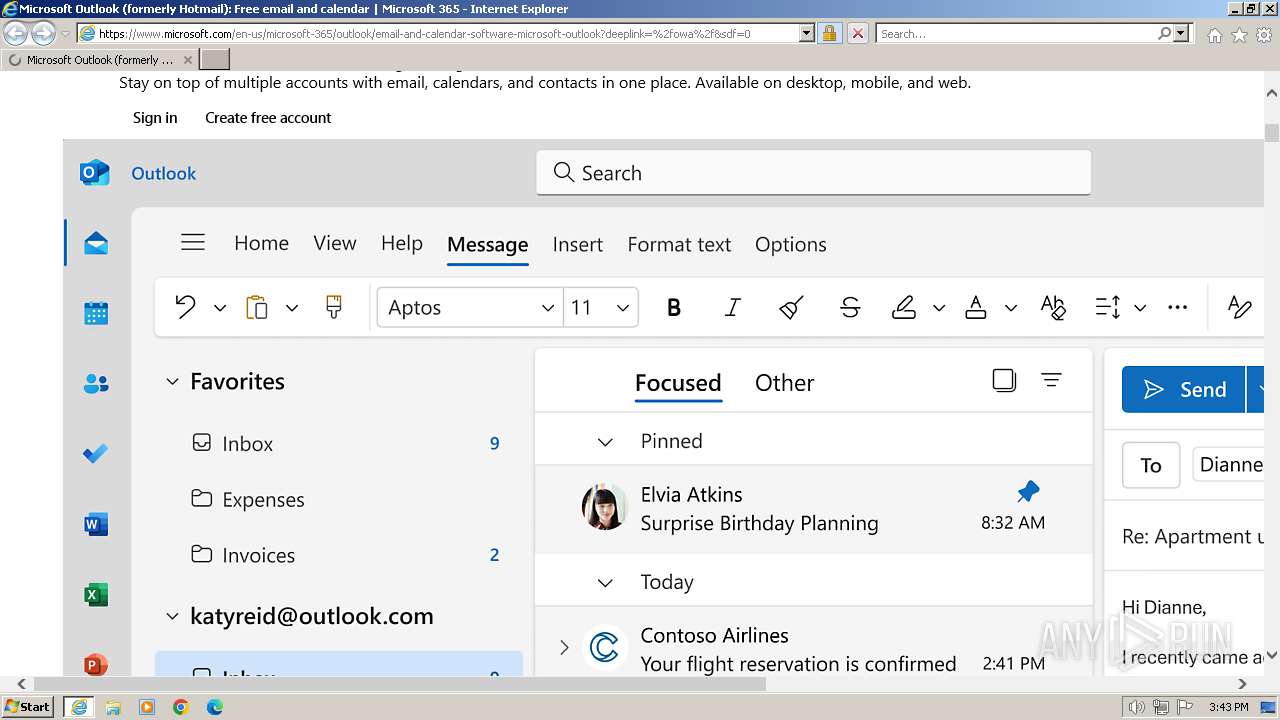The image size is (1280, 720).
Task: Open more formatting options ellipsis
Action: [1178, 307]
